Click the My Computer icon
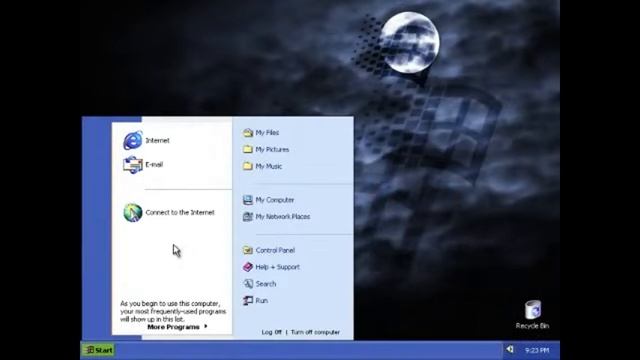 pos(248,200)
